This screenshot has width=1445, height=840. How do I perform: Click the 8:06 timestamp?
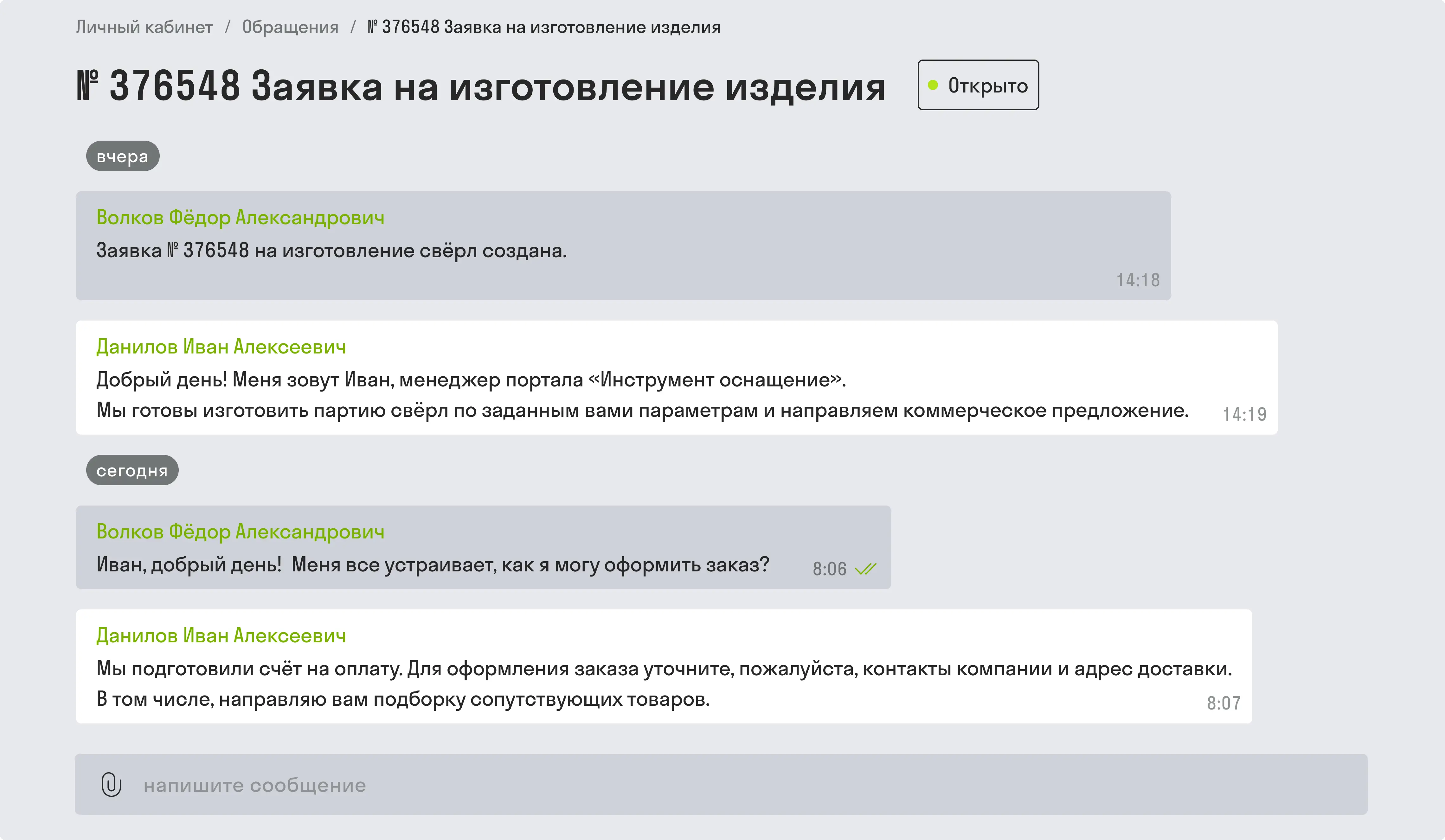tap(829, 569)
